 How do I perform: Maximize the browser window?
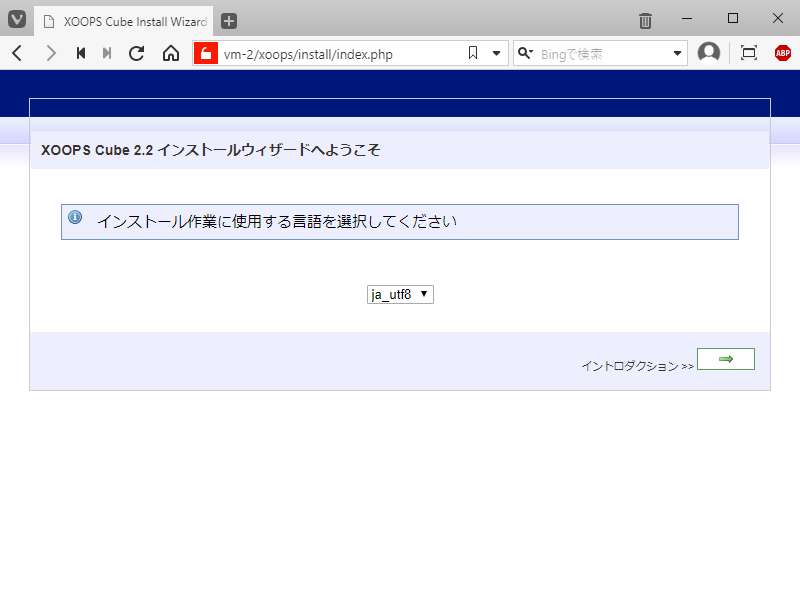(x=733, y=18)
